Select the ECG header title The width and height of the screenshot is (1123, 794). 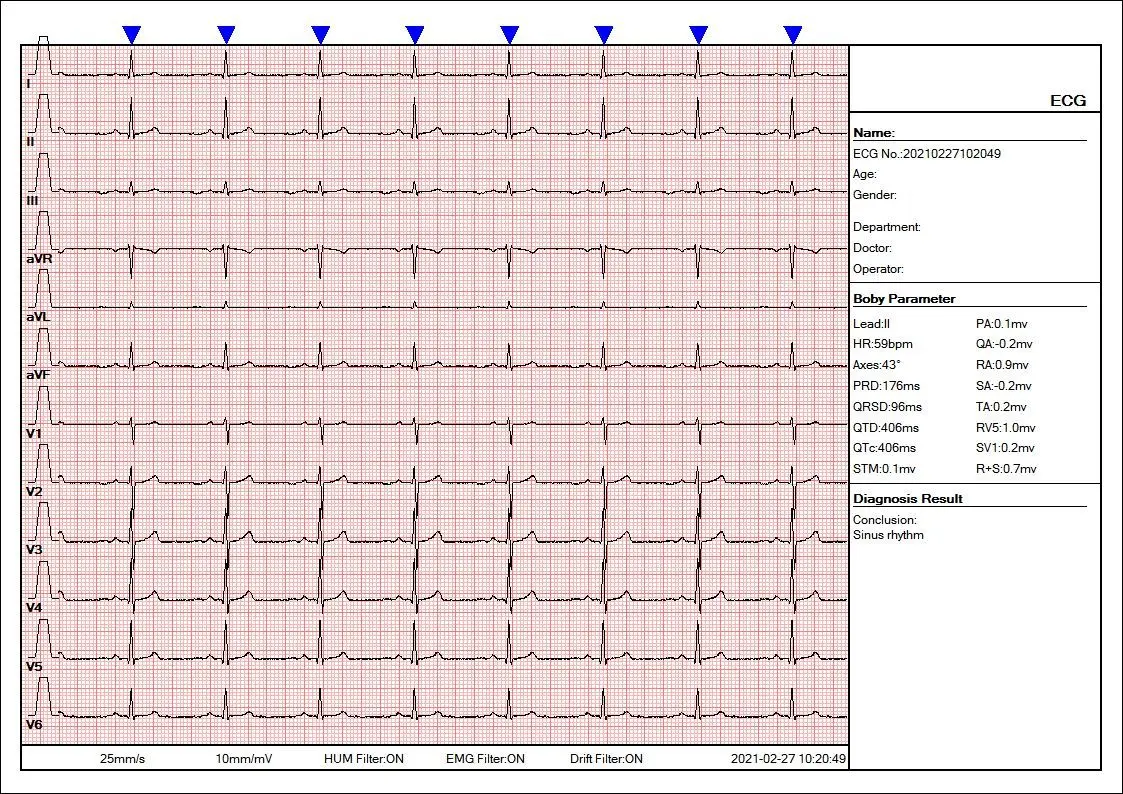(1067, 100)
